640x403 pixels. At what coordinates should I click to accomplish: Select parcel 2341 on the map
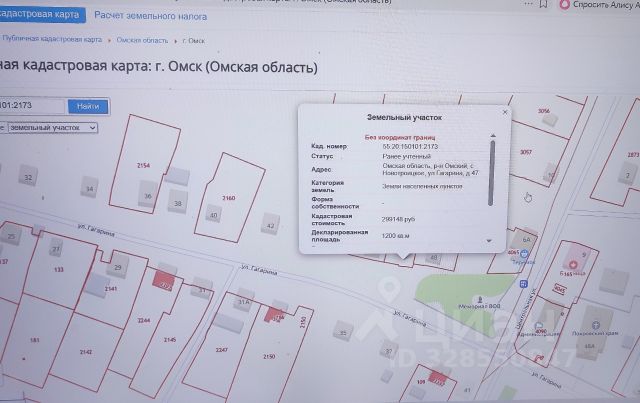[111, 289]
